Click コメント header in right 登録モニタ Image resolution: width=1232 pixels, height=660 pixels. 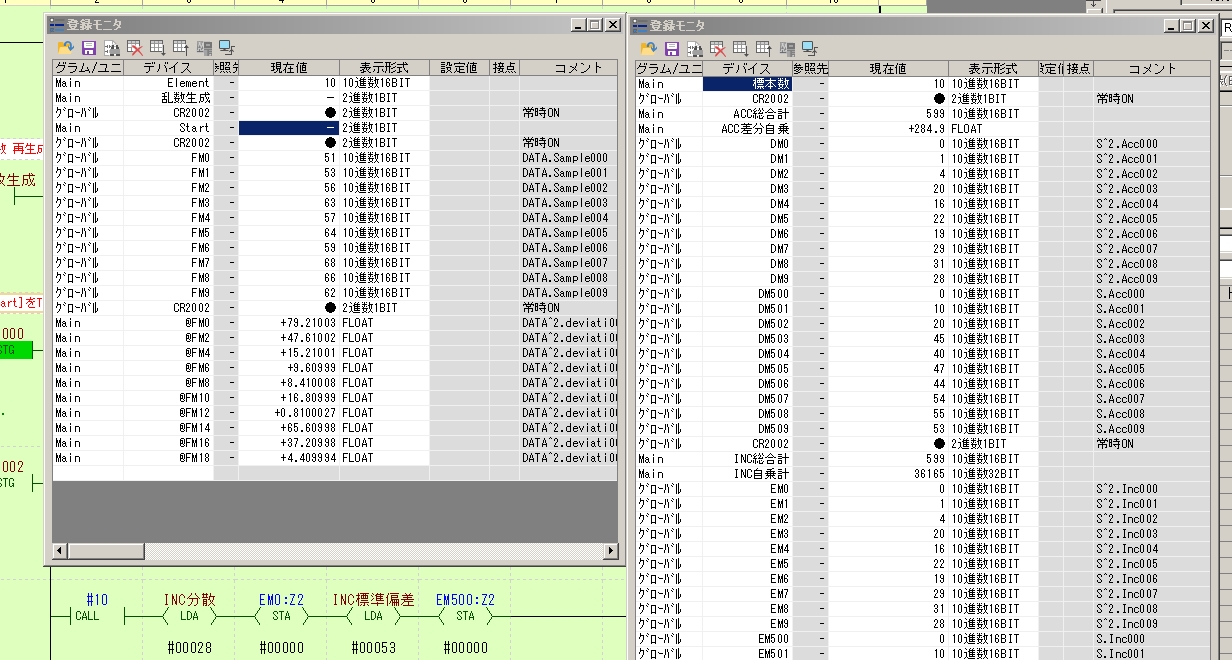point(1152,69)
